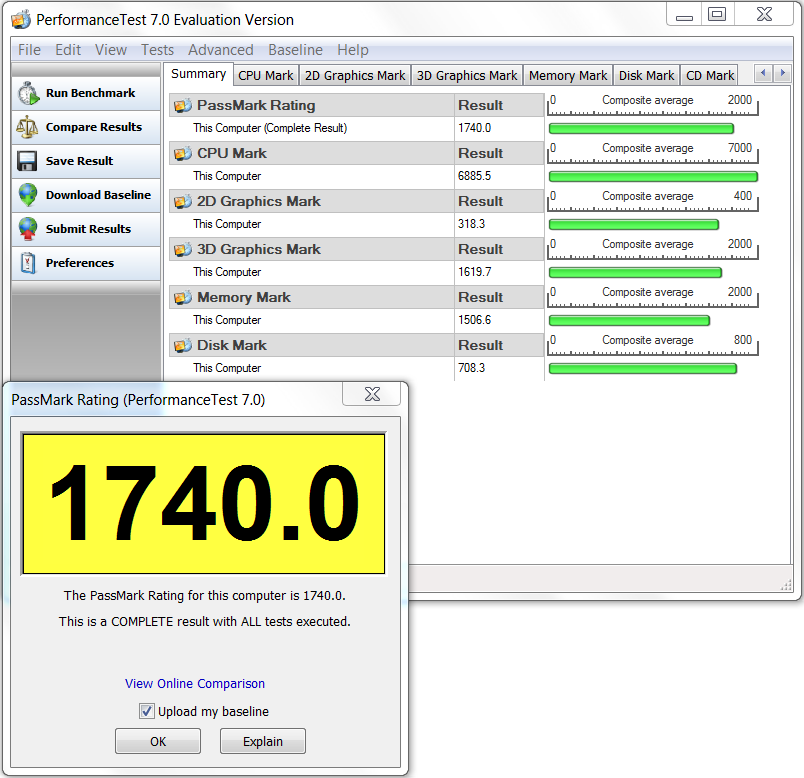This screenshot has width=804, height=778.
Task: Click the CPU Mark green result bar
Action: click(653, 176)
